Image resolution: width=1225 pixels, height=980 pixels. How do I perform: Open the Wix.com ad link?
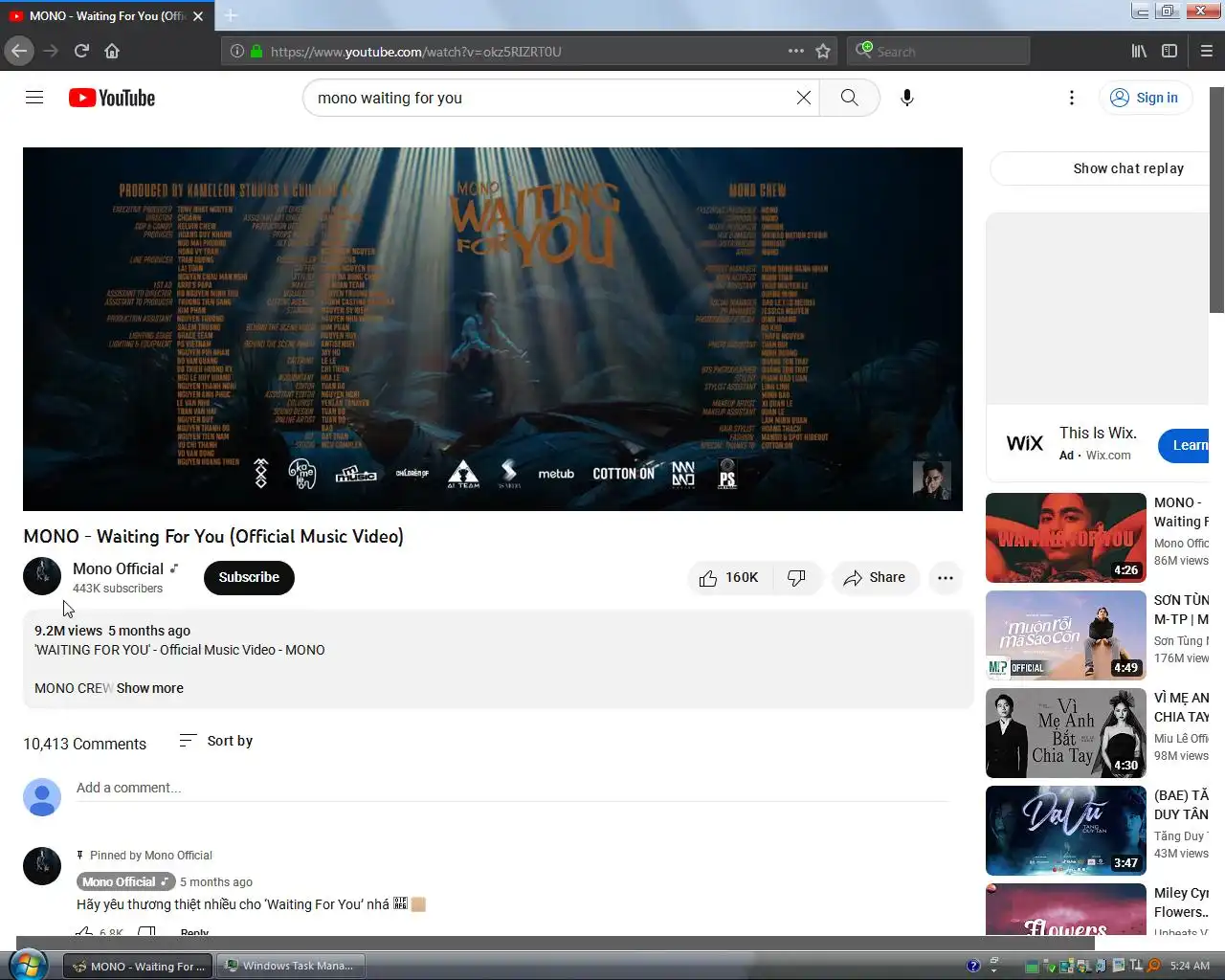point(1108,456)
